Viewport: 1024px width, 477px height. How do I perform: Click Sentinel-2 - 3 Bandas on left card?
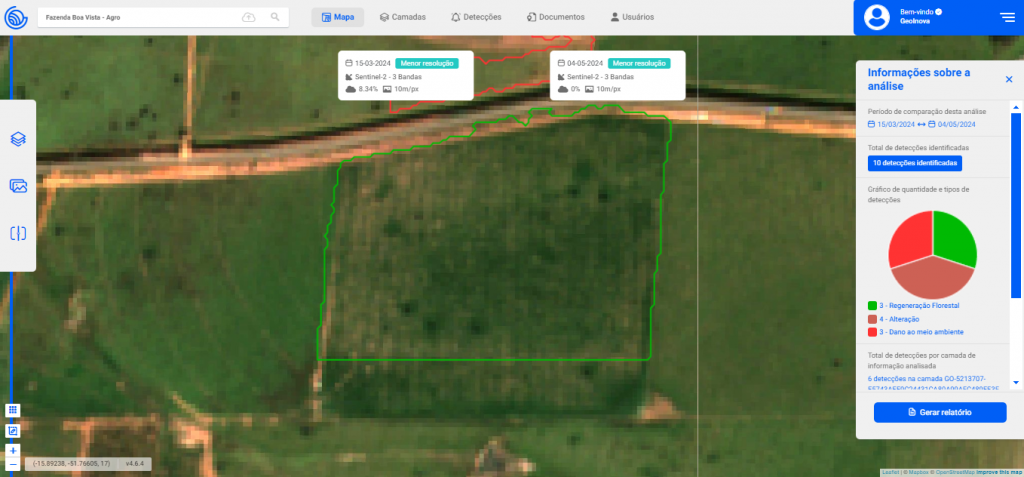click(x=389, y=76)
